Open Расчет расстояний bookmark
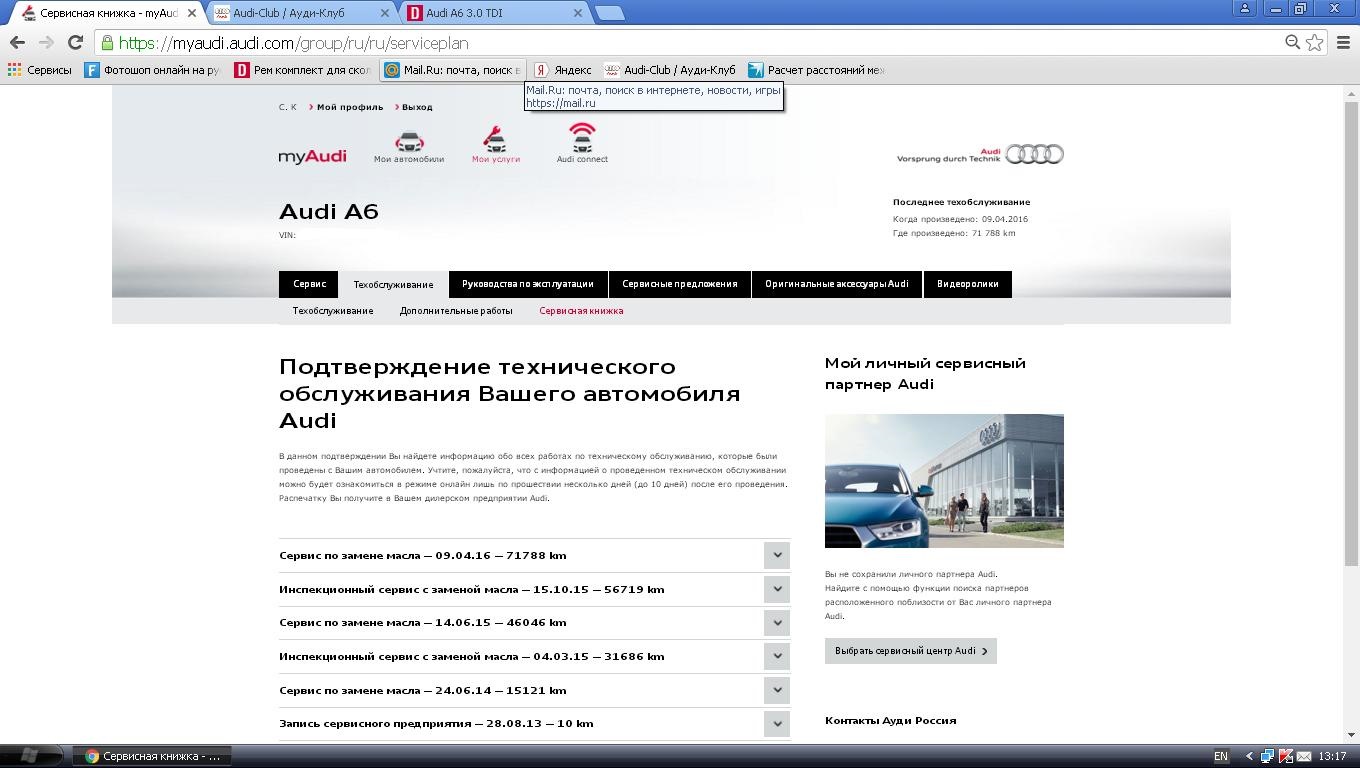The height and width of the screenshot is (768, 1360). [816, 70]
